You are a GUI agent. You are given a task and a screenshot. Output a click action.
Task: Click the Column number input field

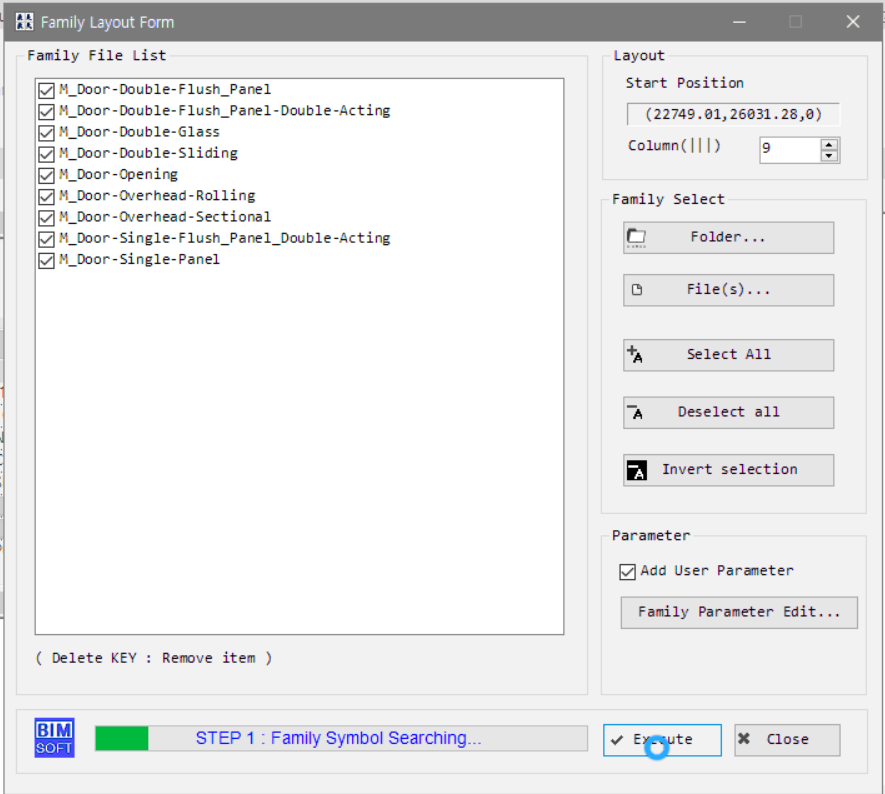pyautogui.click(x=790, y=150)
